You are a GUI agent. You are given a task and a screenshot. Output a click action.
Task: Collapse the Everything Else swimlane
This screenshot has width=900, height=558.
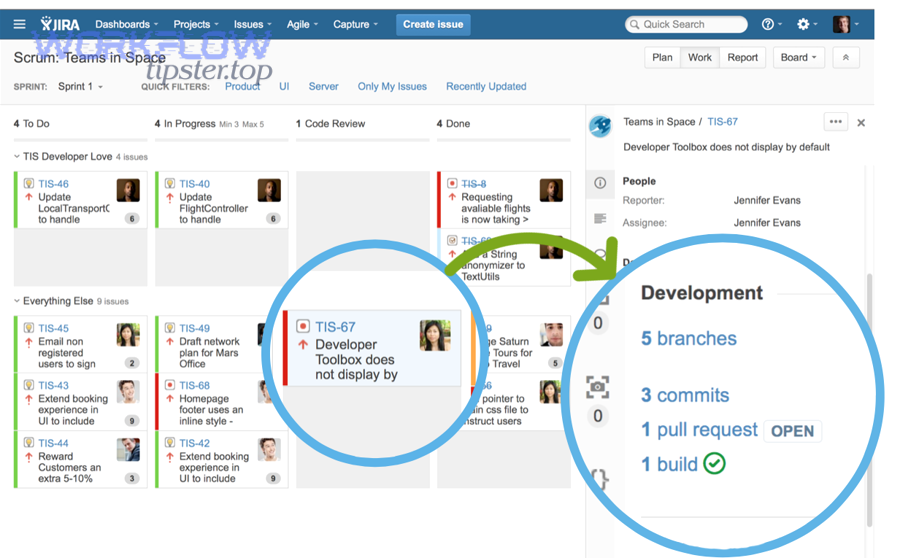[17, 301]
